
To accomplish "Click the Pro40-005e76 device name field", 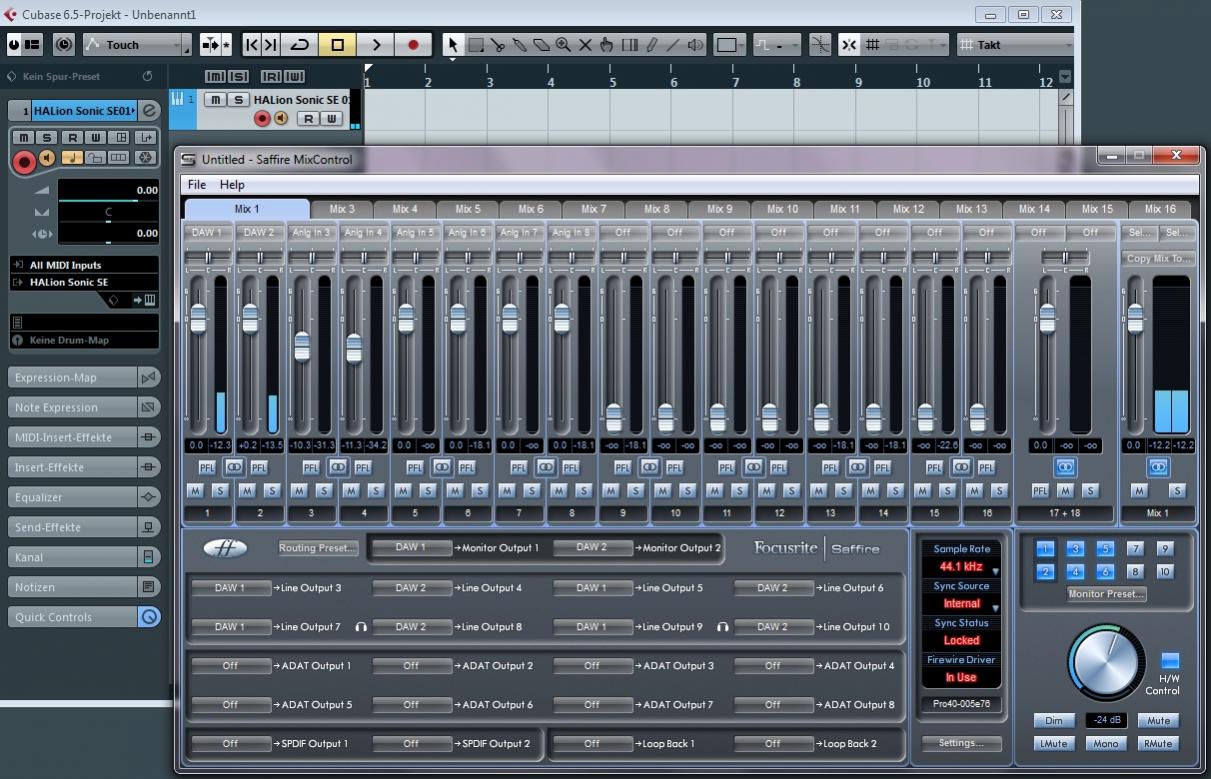I will (961, 704).
